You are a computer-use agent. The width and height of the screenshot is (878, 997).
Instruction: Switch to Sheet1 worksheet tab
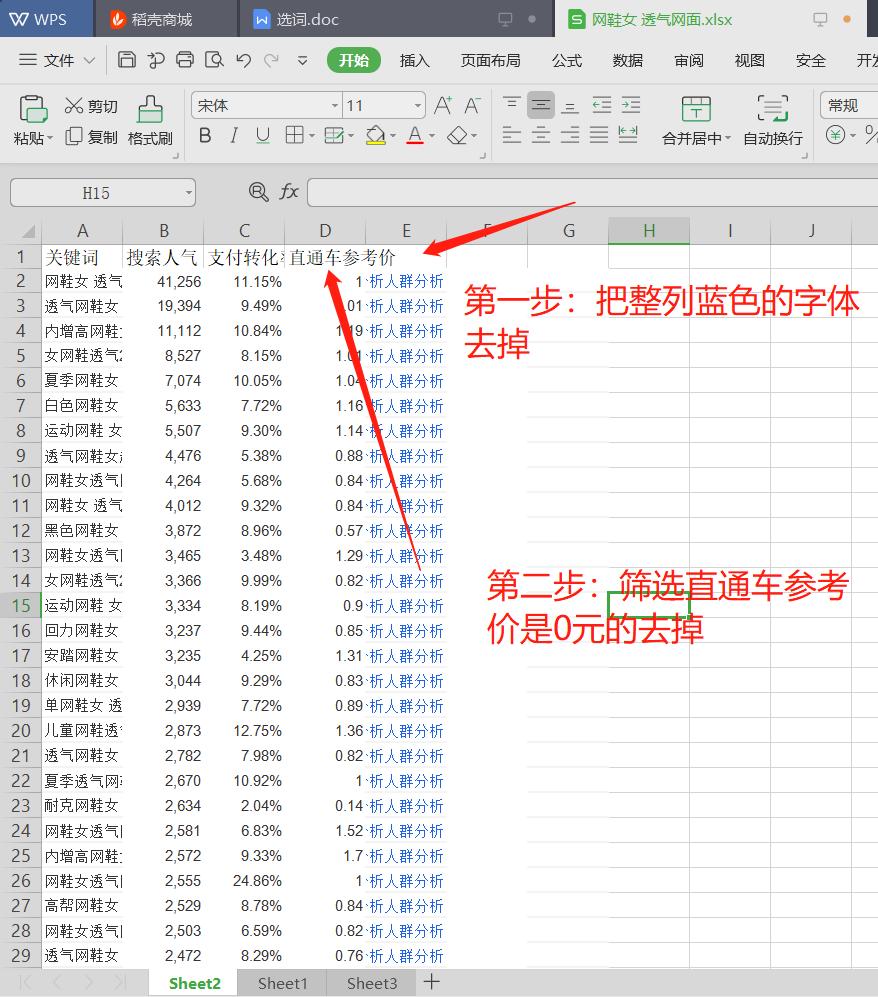click(282, 984)
